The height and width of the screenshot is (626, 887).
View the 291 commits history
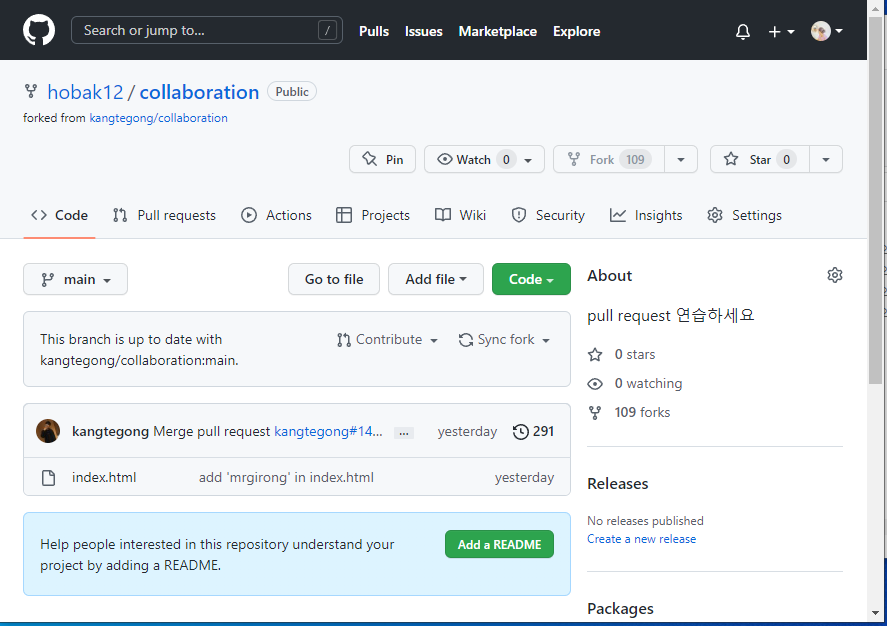533,431
